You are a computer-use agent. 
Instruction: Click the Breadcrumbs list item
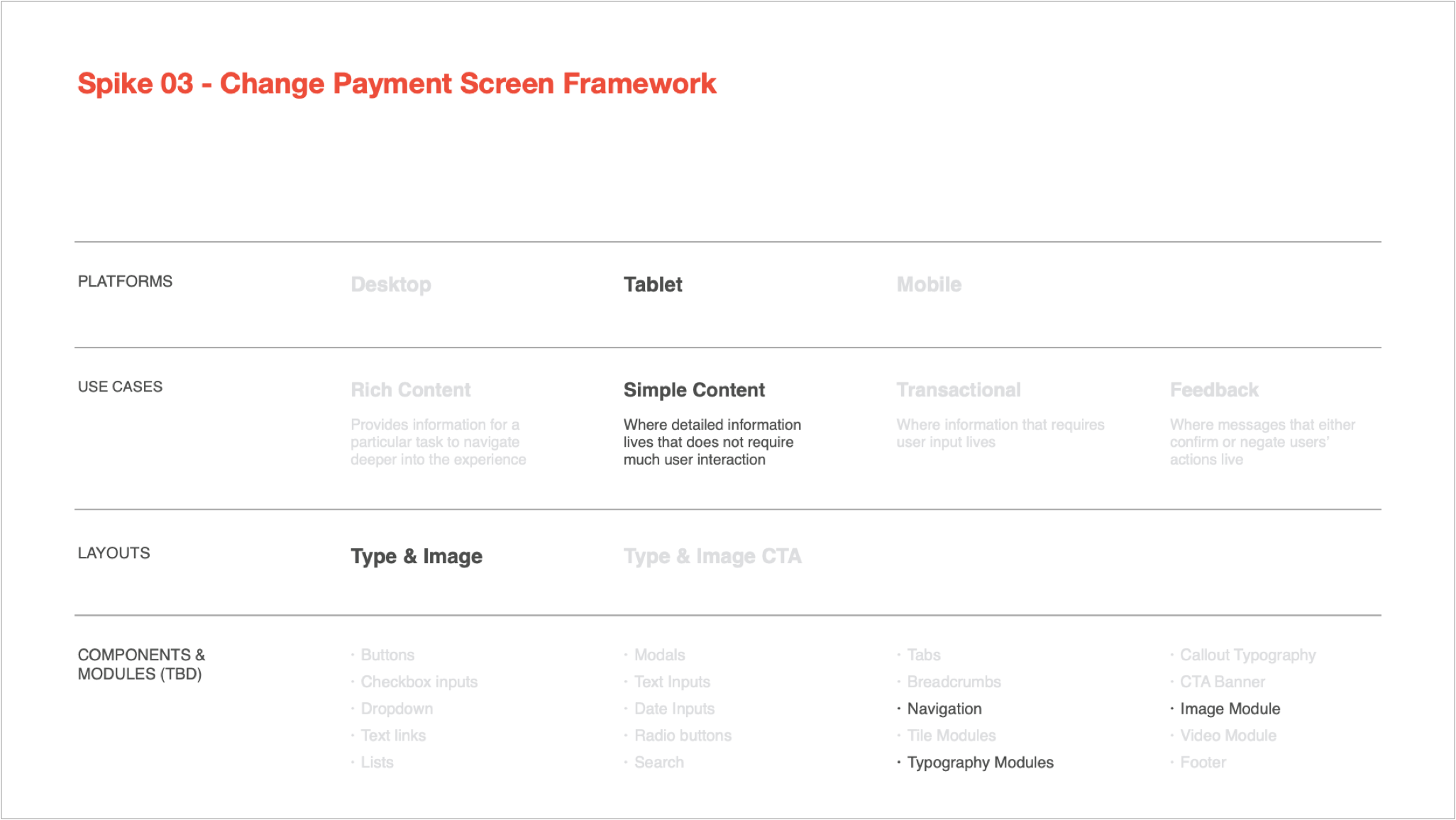click(954, 682)
